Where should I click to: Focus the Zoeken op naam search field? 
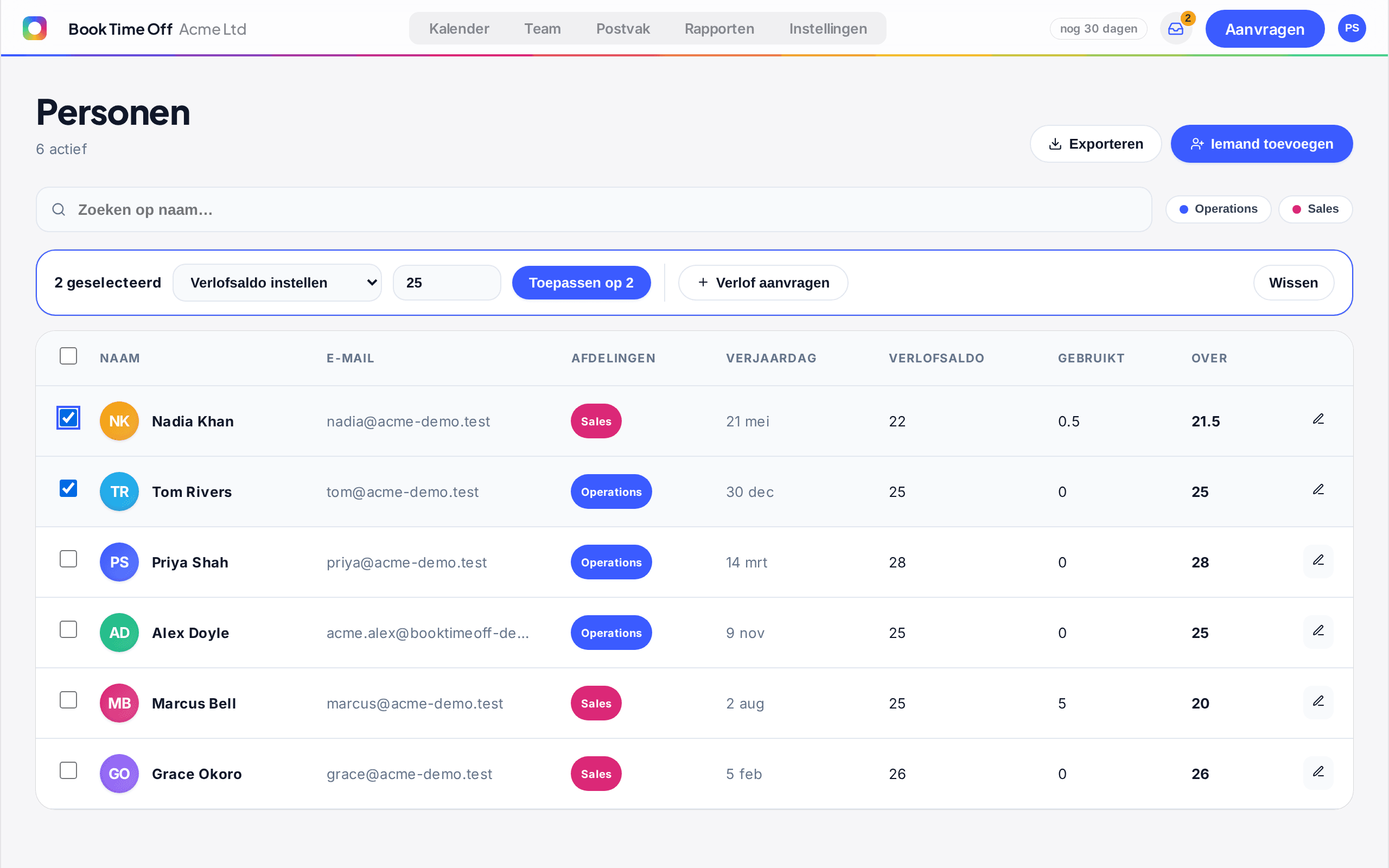pyautogui.click(x=594, y=209)
